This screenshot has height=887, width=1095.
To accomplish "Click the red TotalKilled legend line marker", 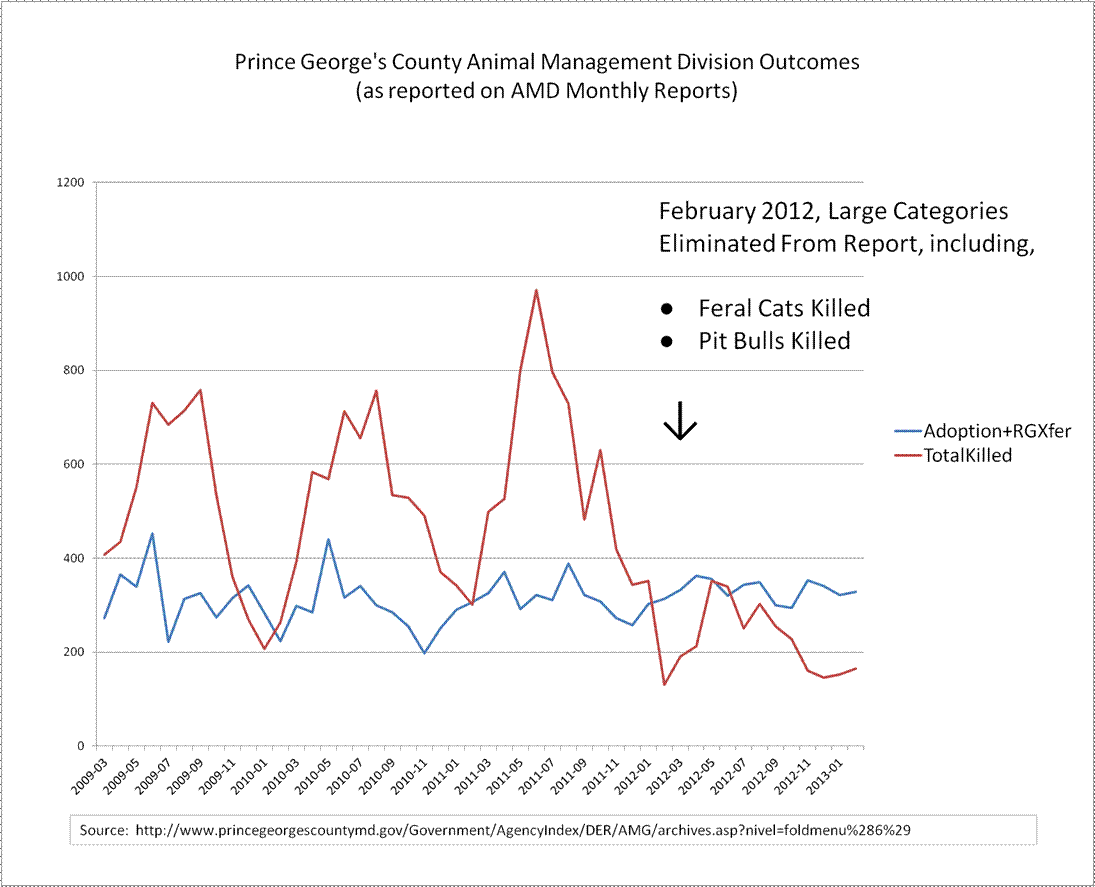I will [x=906, y=455].
